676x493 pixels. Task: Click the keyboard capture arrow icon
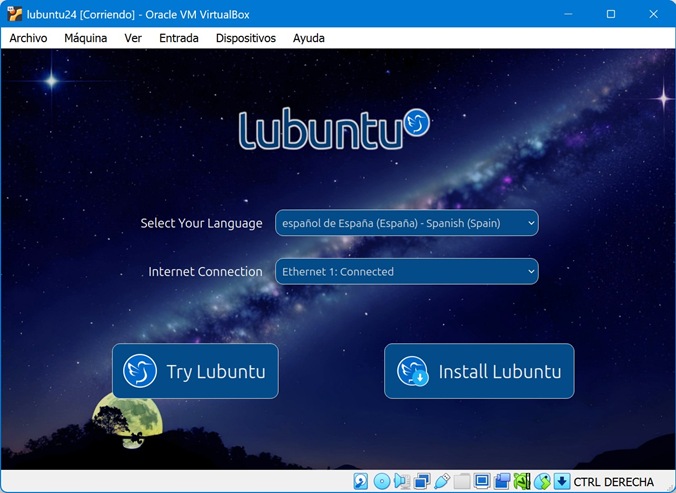click(562, 482)
